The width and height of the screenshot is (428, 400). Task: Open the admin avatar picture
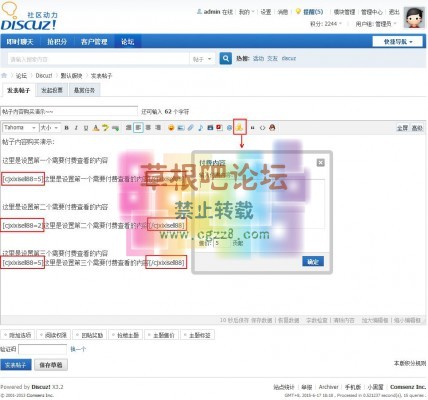tap(414, 17)
